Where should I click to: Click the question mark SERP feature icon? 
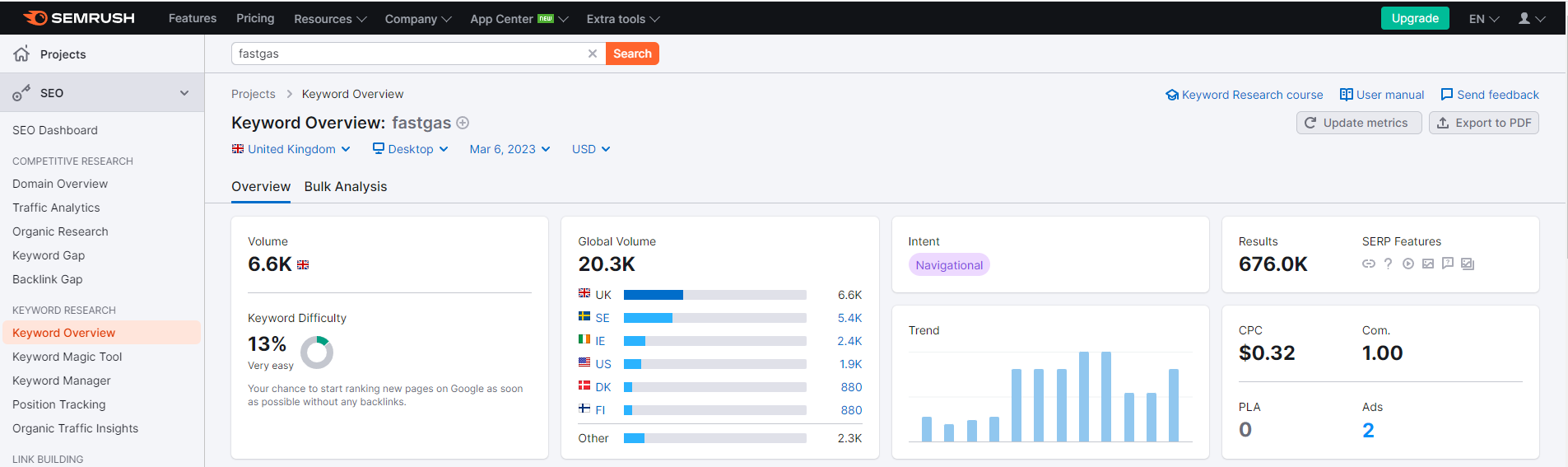point(1388,264)
